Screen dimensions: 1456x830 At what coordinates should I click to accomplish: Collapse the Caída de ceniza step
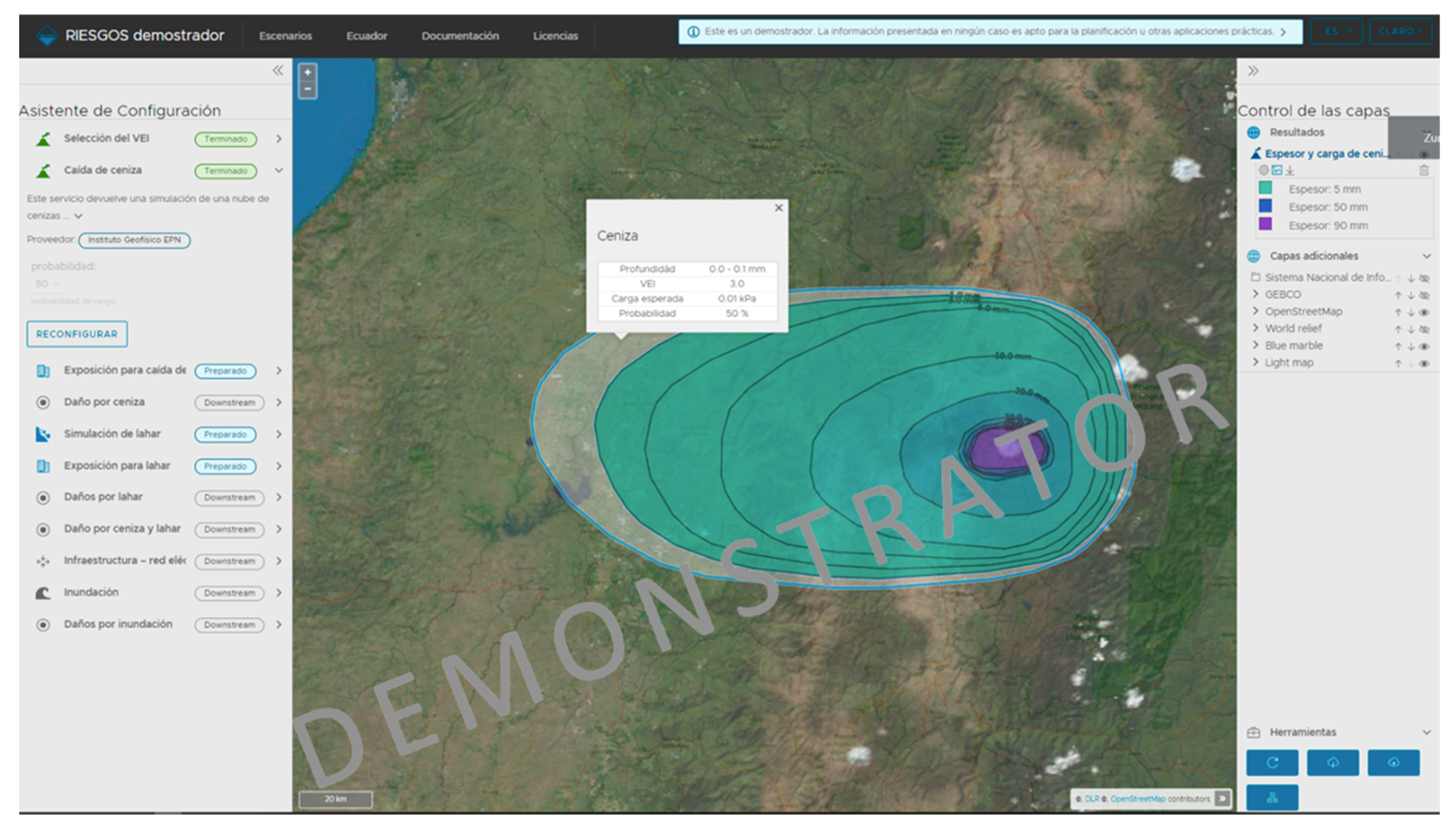coord(279,171)
